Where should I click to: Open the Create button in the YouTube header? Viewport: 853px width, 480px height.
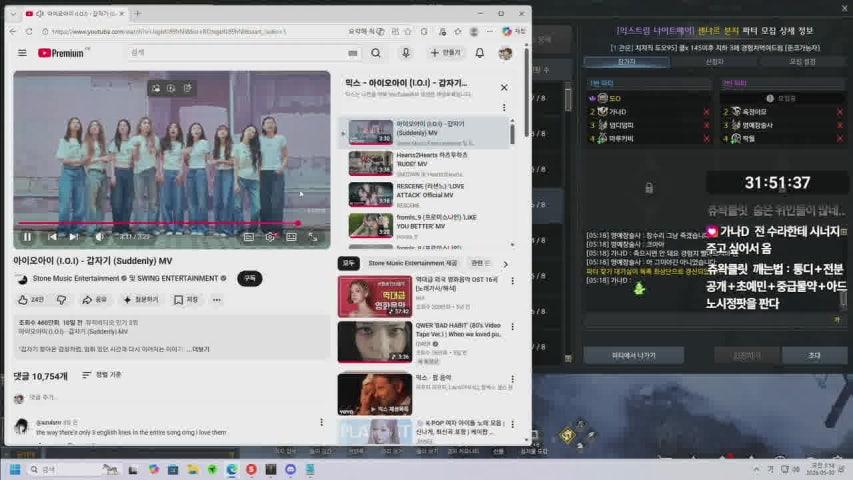(x=446, y=53)
